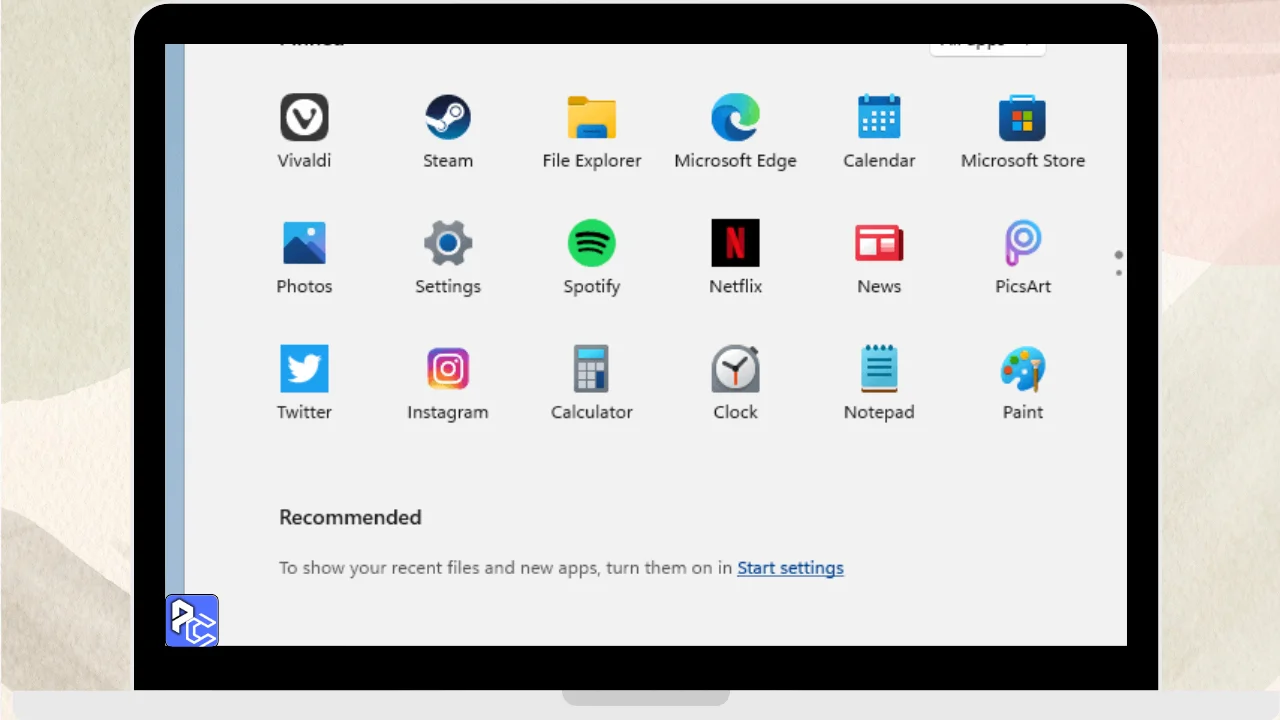1280x720 pixels.
Task: Click the Recommended section heading
Action: tap(350, 517)
